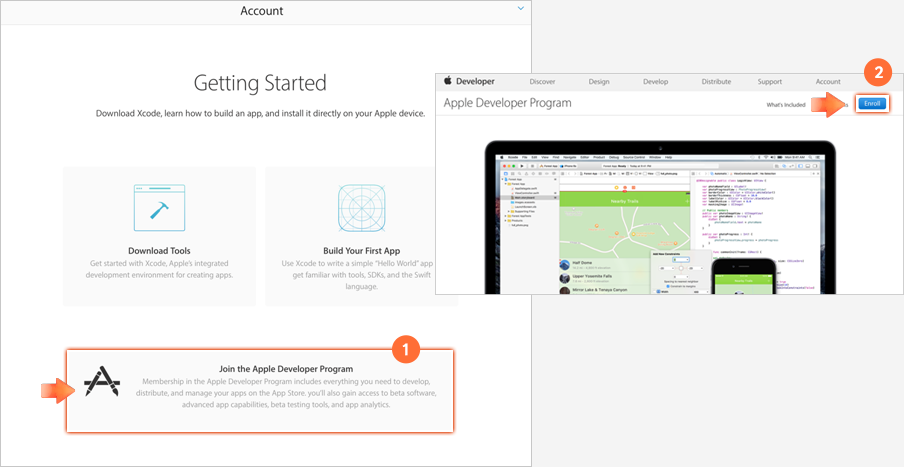Image resolution: width=904 pixels, height=467 pixels.
Task: Open the Download Tools card title
Action: pyautogui.click(x=159, y=251)
